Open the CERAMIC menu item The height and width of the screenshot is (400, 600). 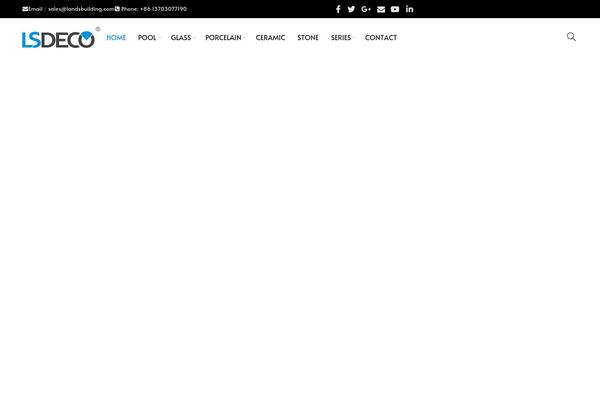[x=270, y=38]
